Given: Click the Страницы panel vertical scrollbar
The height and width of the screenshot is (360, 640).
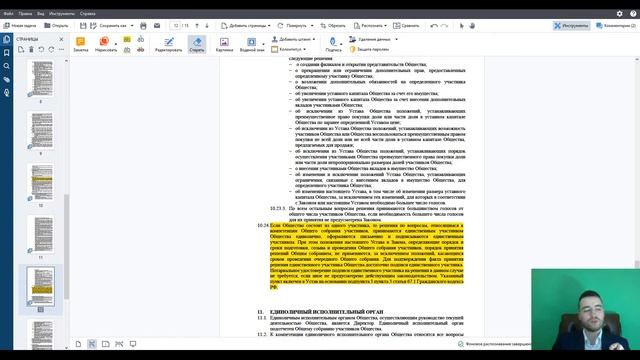Looking at the screenshot, I should (x=67, y=247).
